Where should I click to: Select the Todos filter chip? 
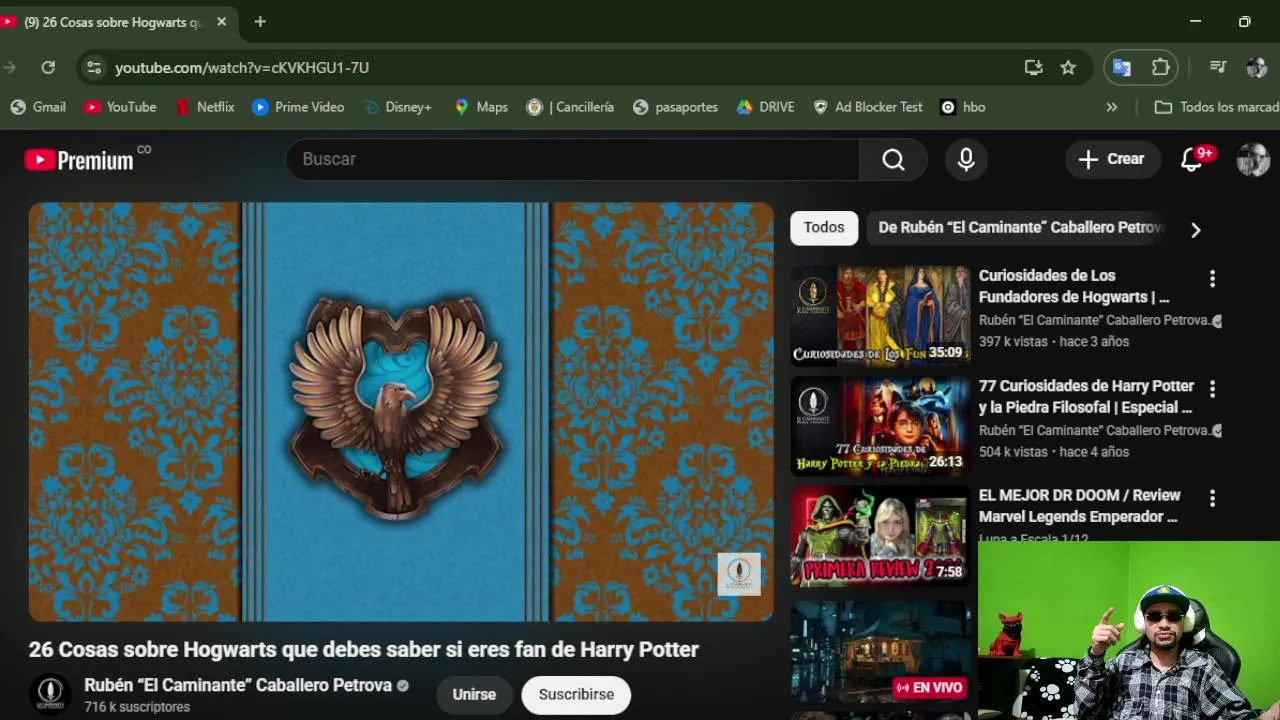(x=824, y=228)
